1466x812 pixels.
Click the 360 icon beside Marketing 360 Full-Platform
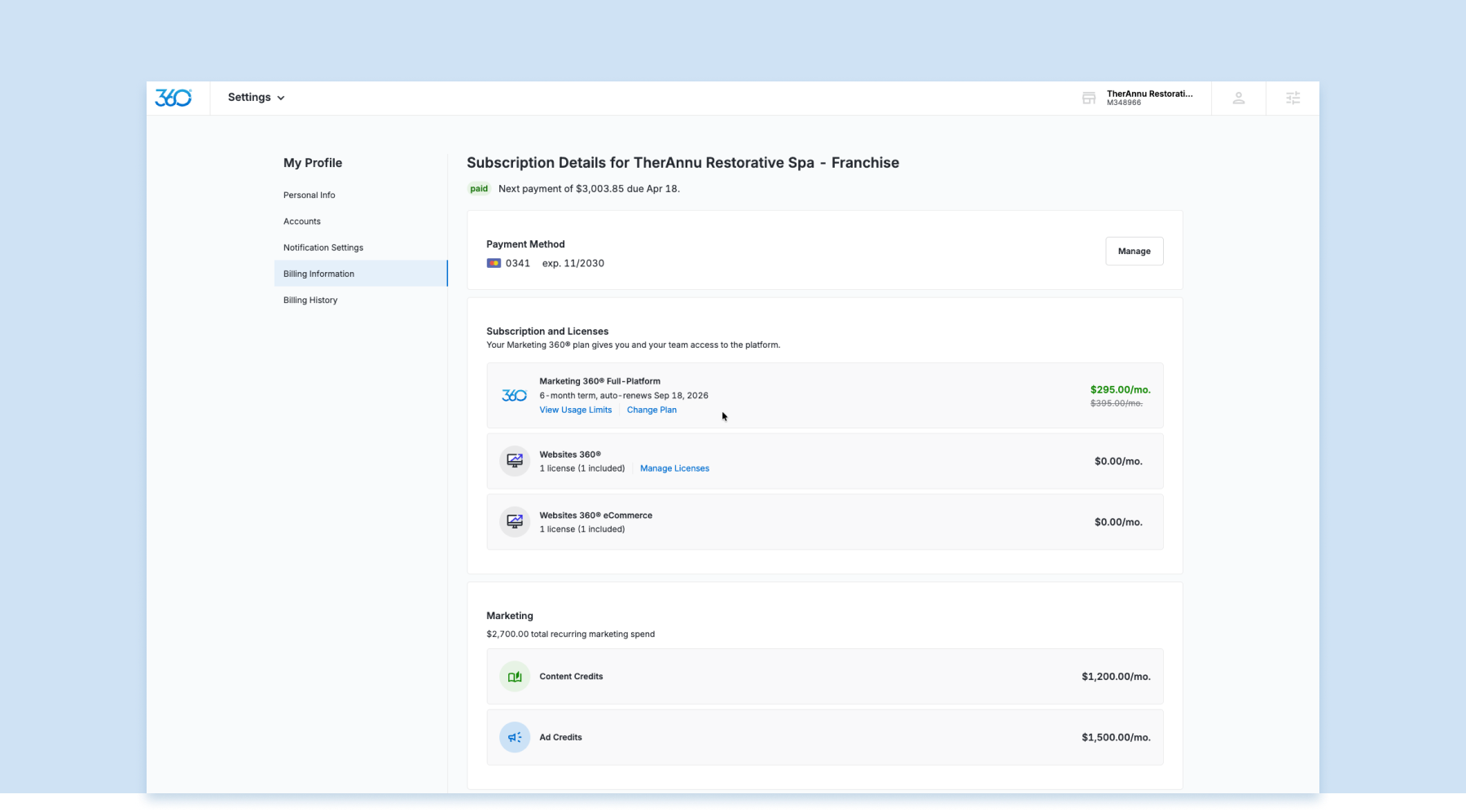pyautogui.click(x=513, y=395)
